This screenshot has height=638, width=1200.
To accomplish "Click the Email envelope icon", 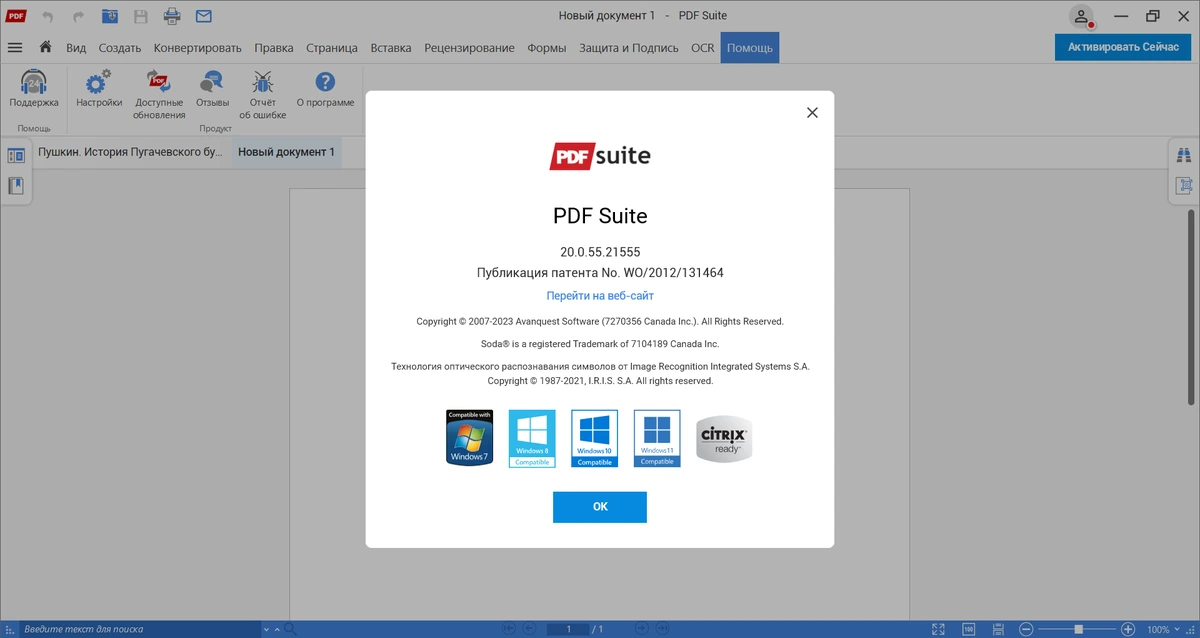I will coord(203,16).
